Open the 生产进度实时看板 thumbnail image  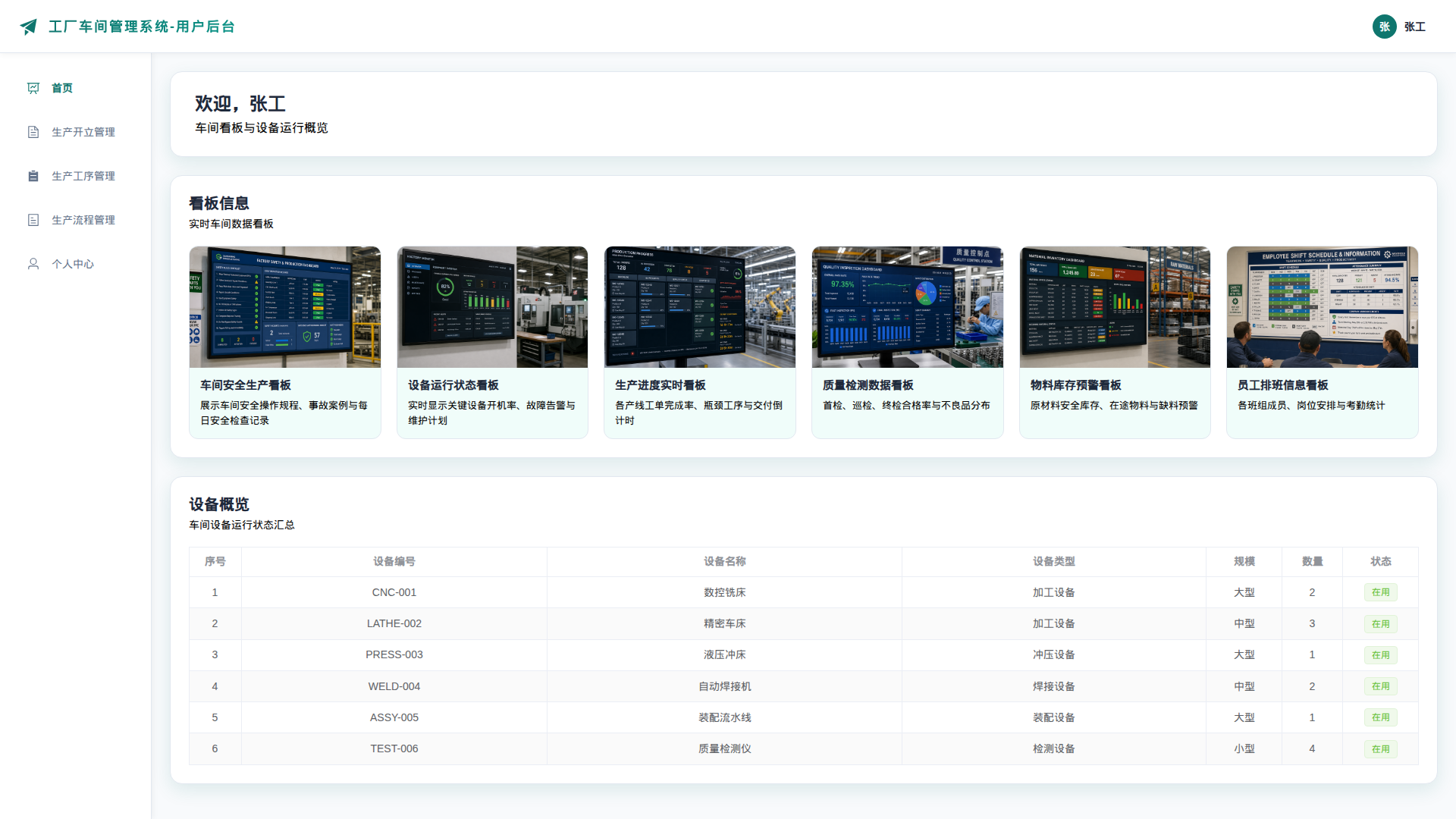[x=700, y=307]
